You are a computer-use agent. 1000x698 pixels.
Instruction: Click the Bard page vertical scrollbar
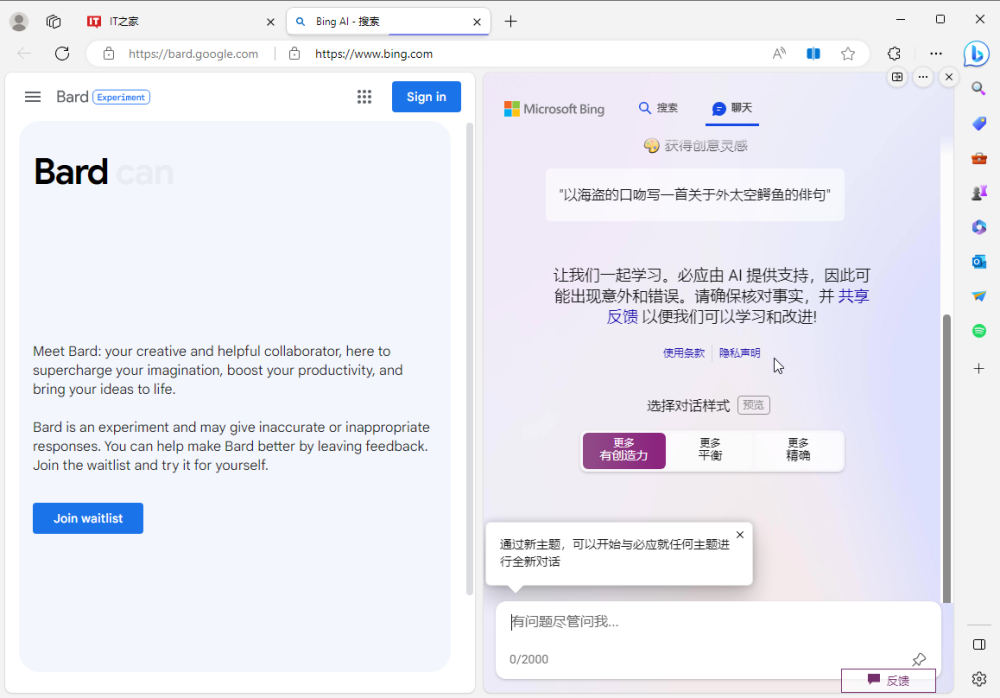(469, 357)
